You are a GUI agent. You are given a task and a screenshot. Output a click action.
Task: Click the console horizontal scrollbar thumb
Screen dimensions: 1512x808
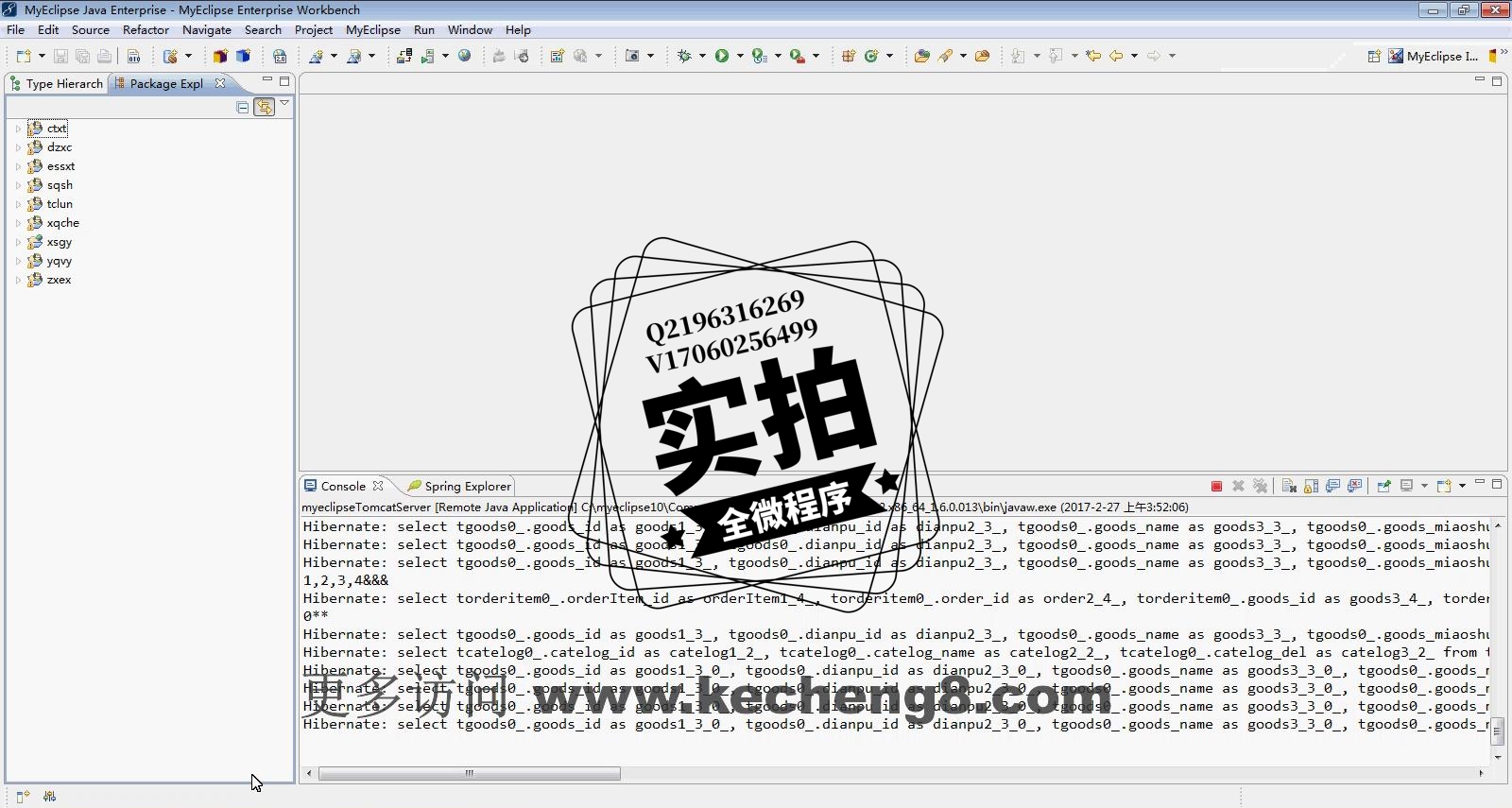[470, 773]
